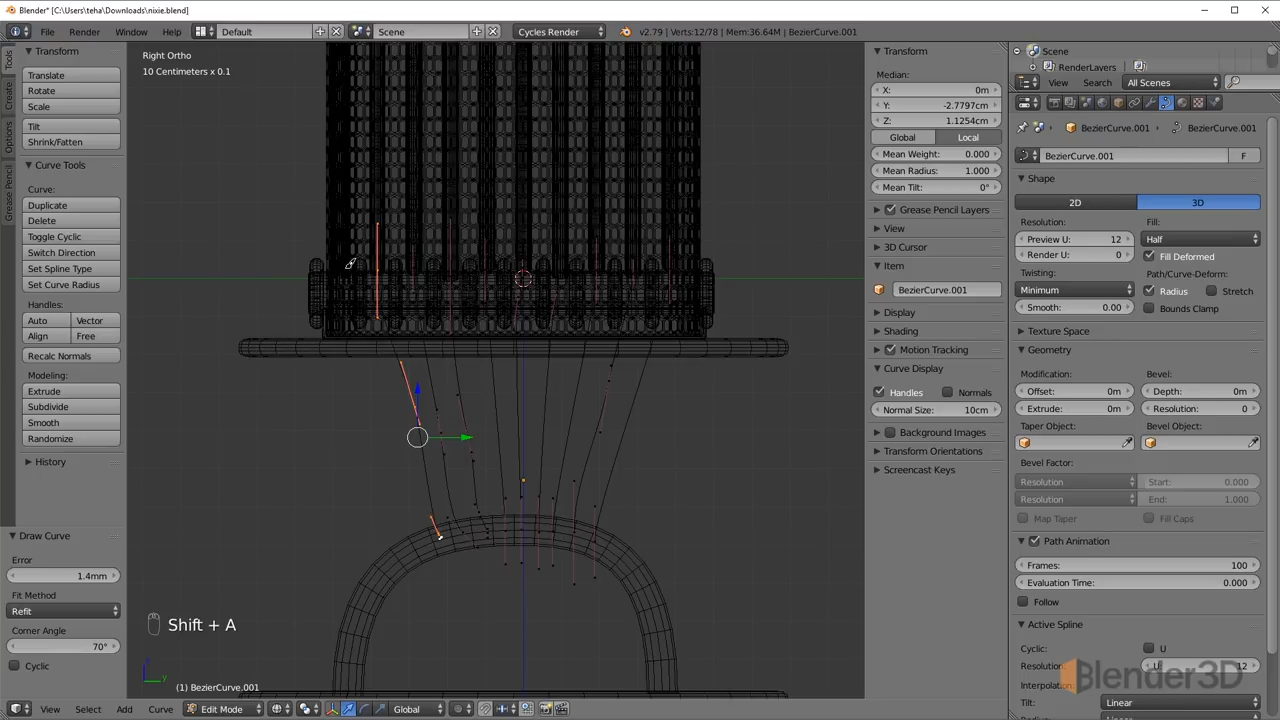1280x720 pixels.
Task: Toggle the Path Animation checkbox
Action: [x=1034, y=541]
